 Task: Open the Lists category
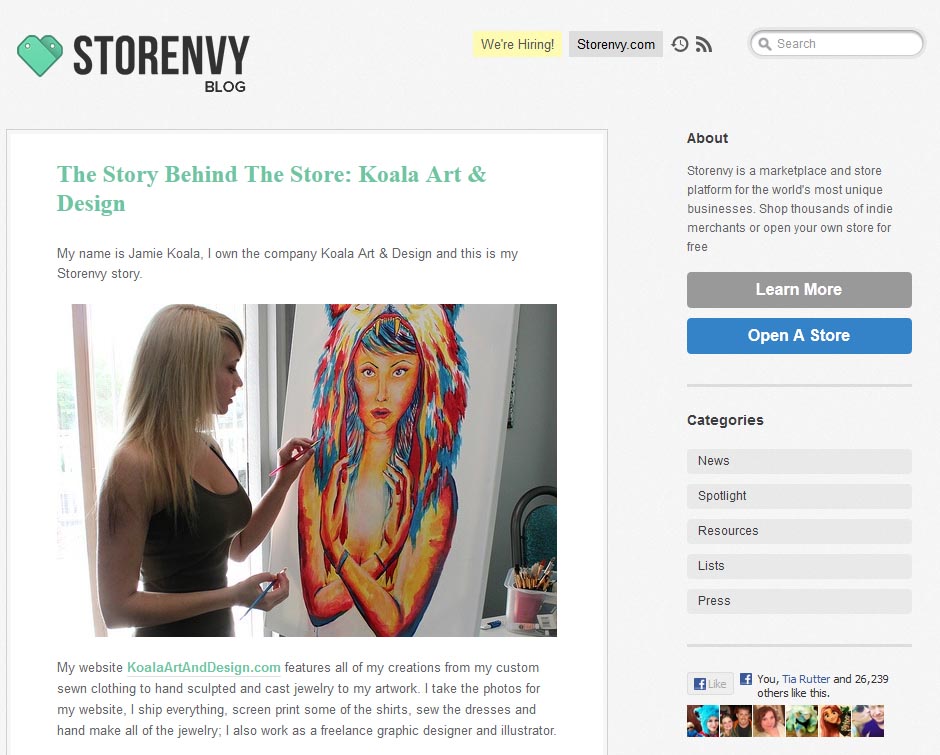click(x=799, y=566)
